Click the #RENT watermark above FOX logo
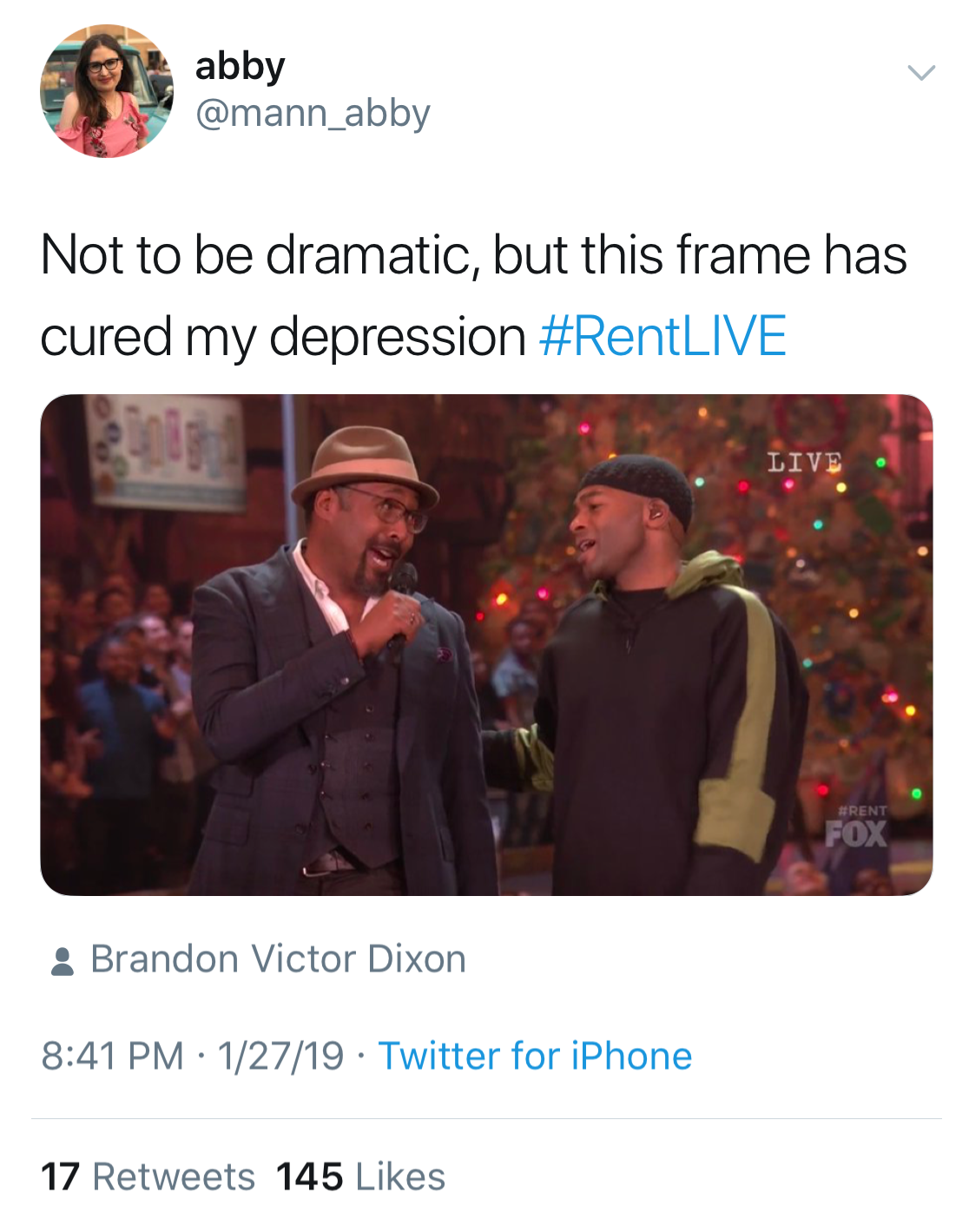This screenshot has width=969, height=1232. point(861,811)
